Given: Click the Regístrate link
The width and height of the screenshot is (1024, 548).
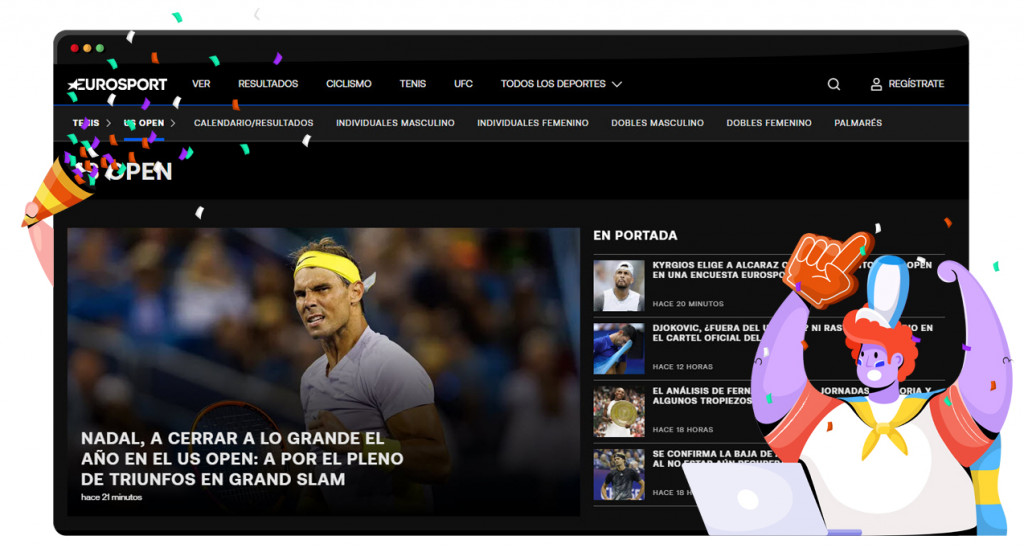Looking at the screenshot, I should click(916, 84).
